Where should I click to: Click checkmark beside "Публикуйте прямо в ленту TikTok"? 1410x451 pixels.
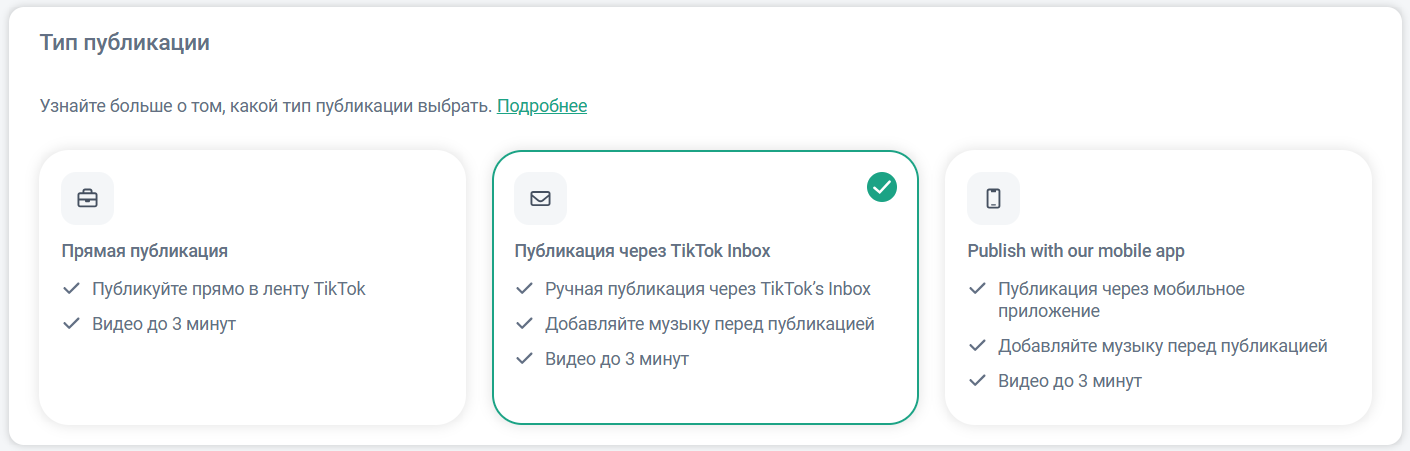(71, 289)
